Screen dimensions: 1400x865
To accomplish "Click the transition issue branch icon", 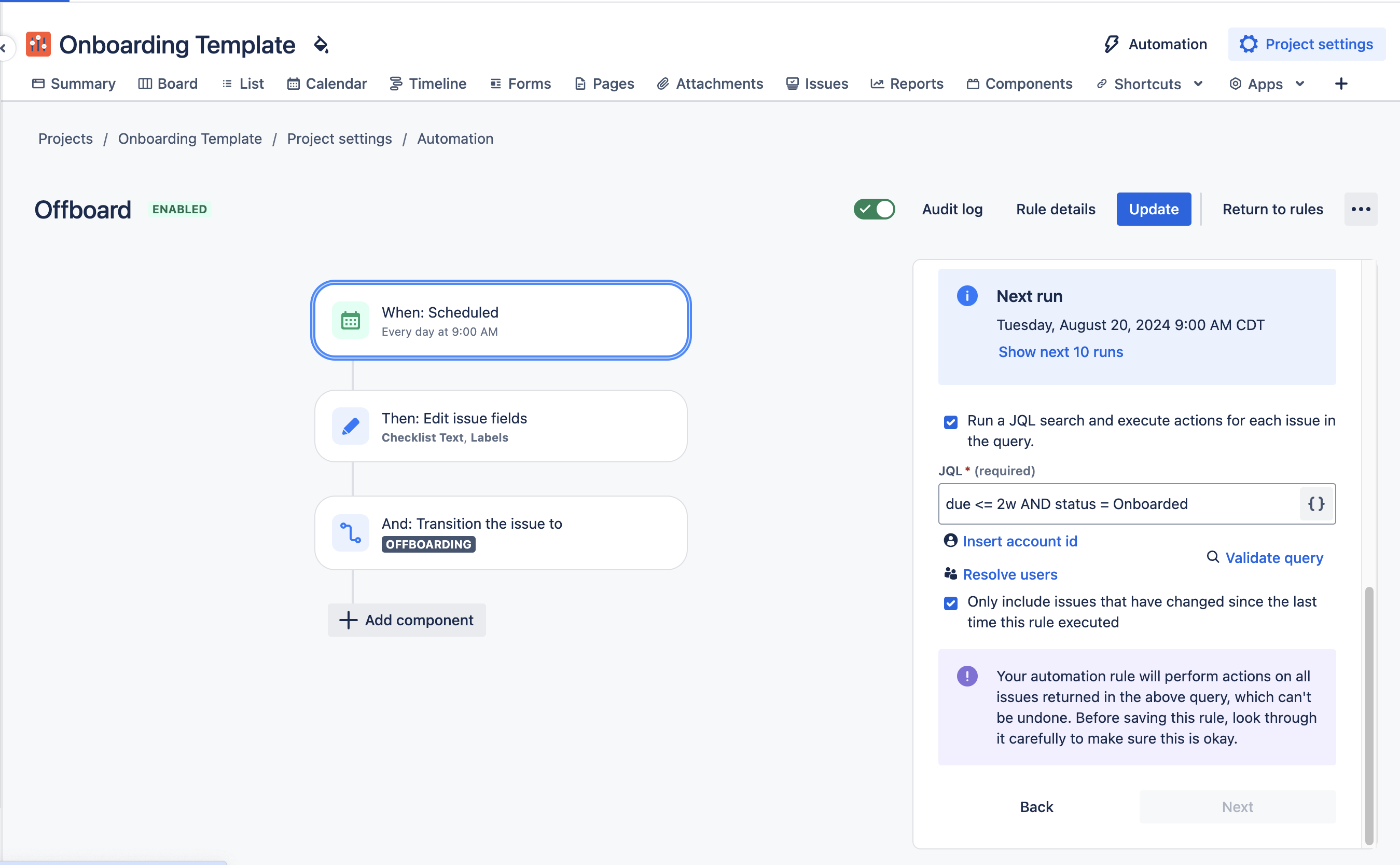I will [x=350, y=532].
